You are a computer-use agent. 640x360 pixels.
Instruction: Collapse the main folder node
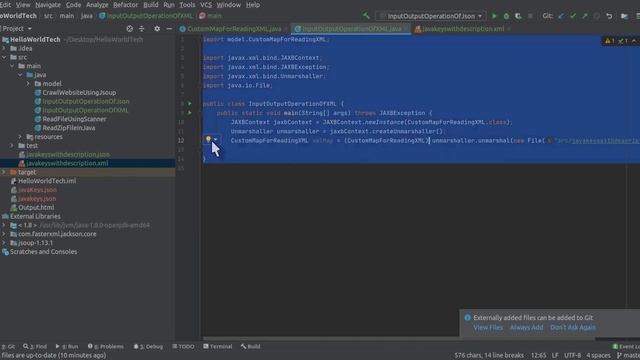click(x=12, y=66)
